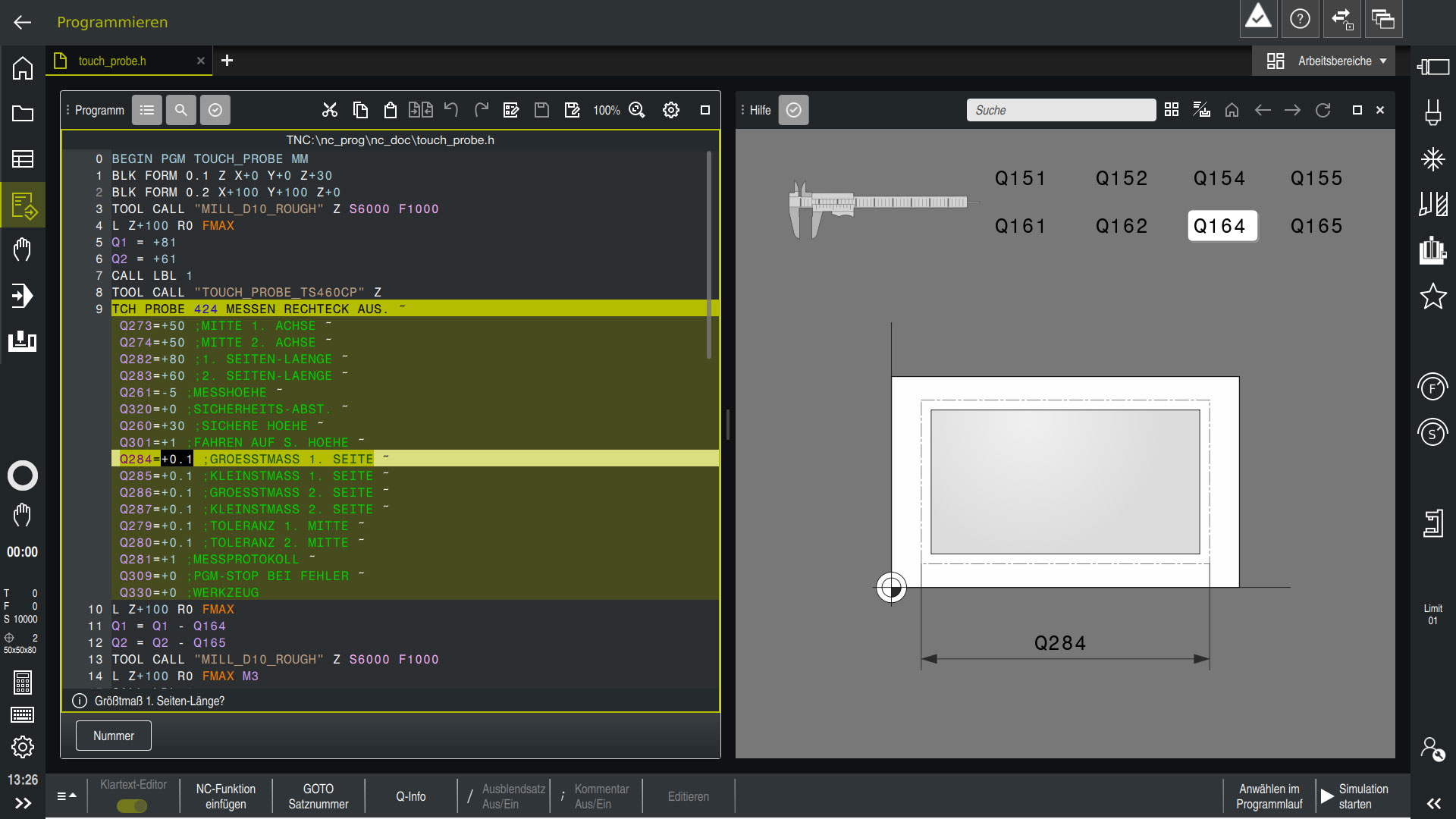Screen dimensions: 1456x819
Task: Open the favorites star icon
Action: [x=1433, y=296]
